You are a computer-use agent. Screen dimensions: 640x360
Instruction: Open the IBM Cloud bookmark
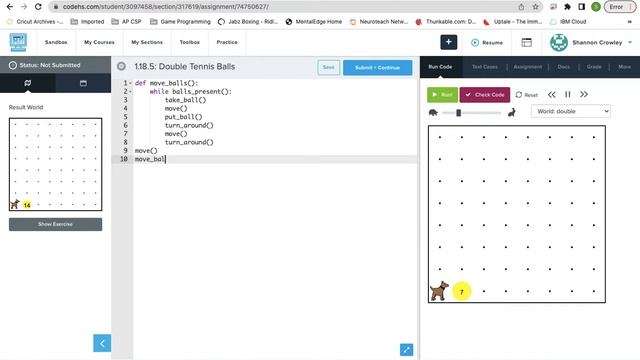(x=568, y=22)
